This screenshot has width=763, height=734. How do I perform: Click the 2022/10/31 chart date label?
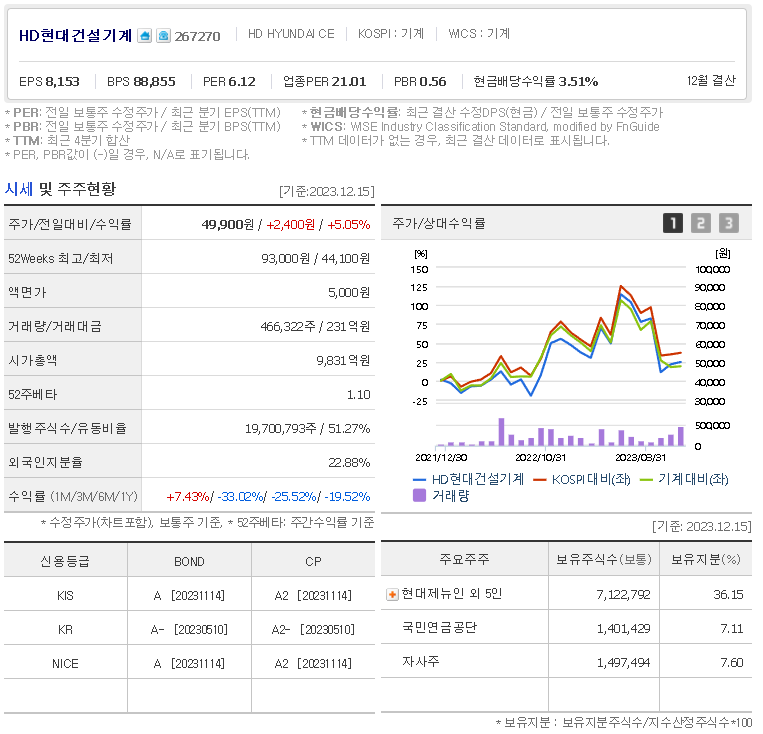pos(540,458)
